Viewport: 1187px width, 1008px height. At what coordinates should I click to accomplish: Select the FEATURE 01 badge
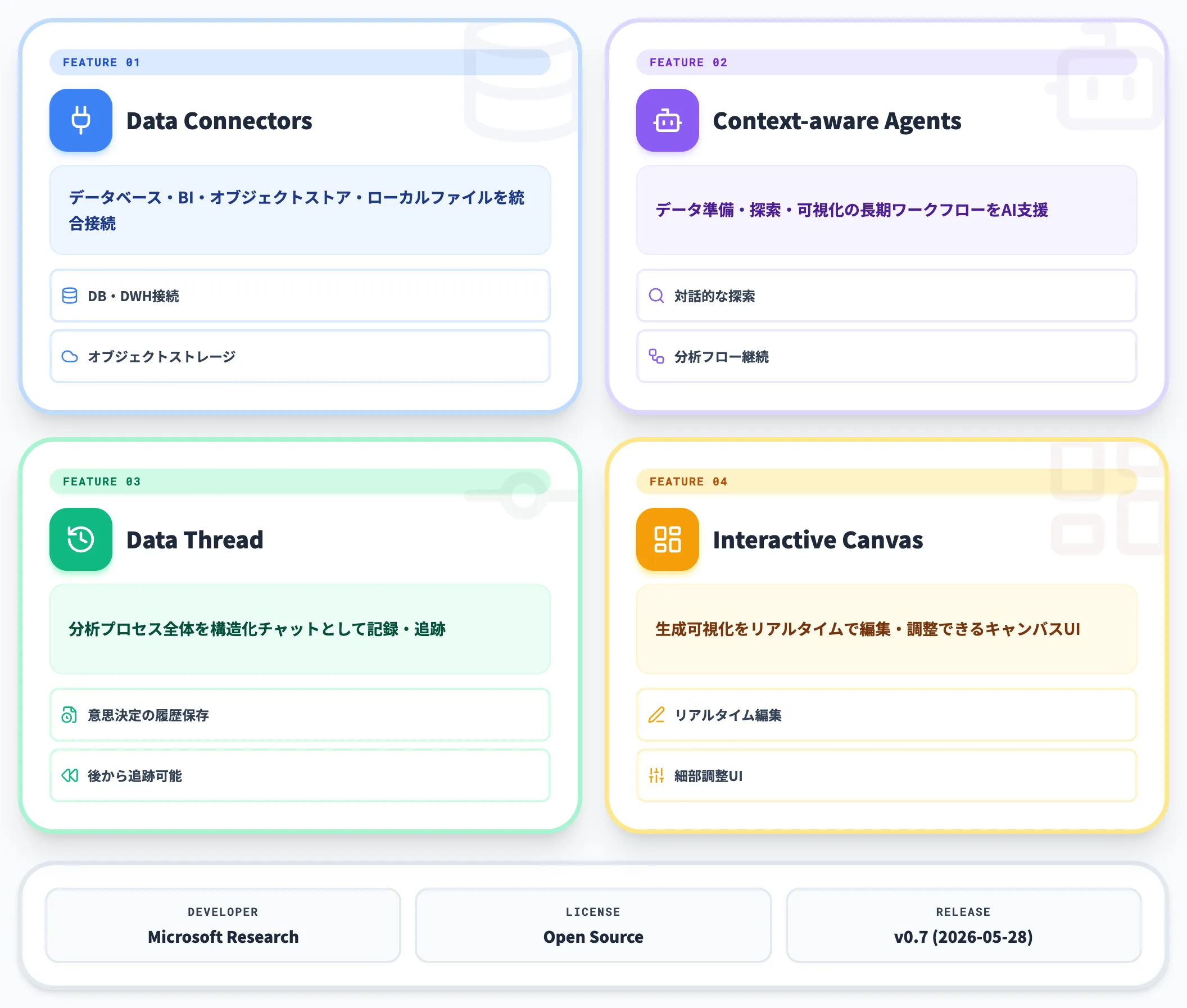[300, 62]
